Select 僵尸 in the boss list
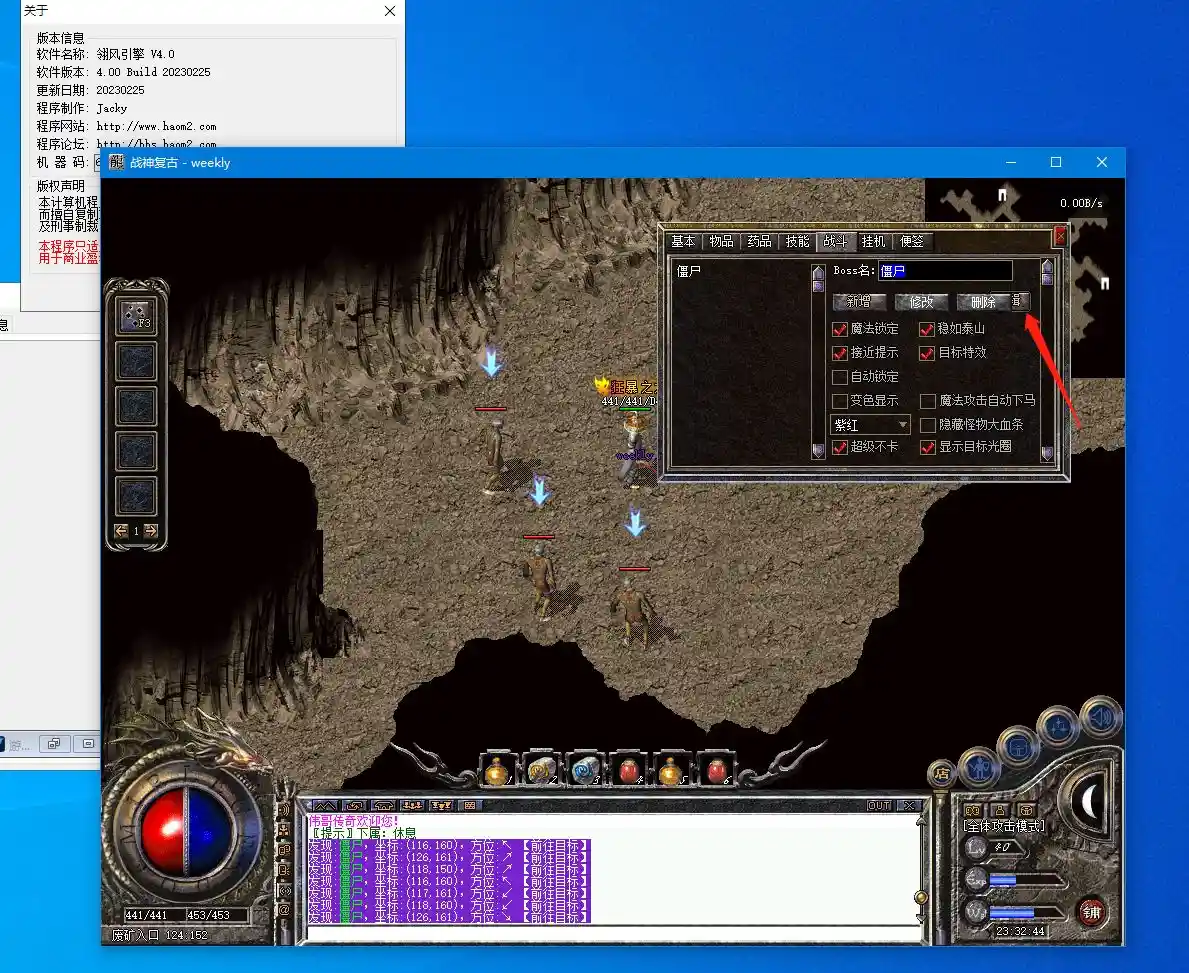This screenshot has width=1189, height=973. point(689,271)
